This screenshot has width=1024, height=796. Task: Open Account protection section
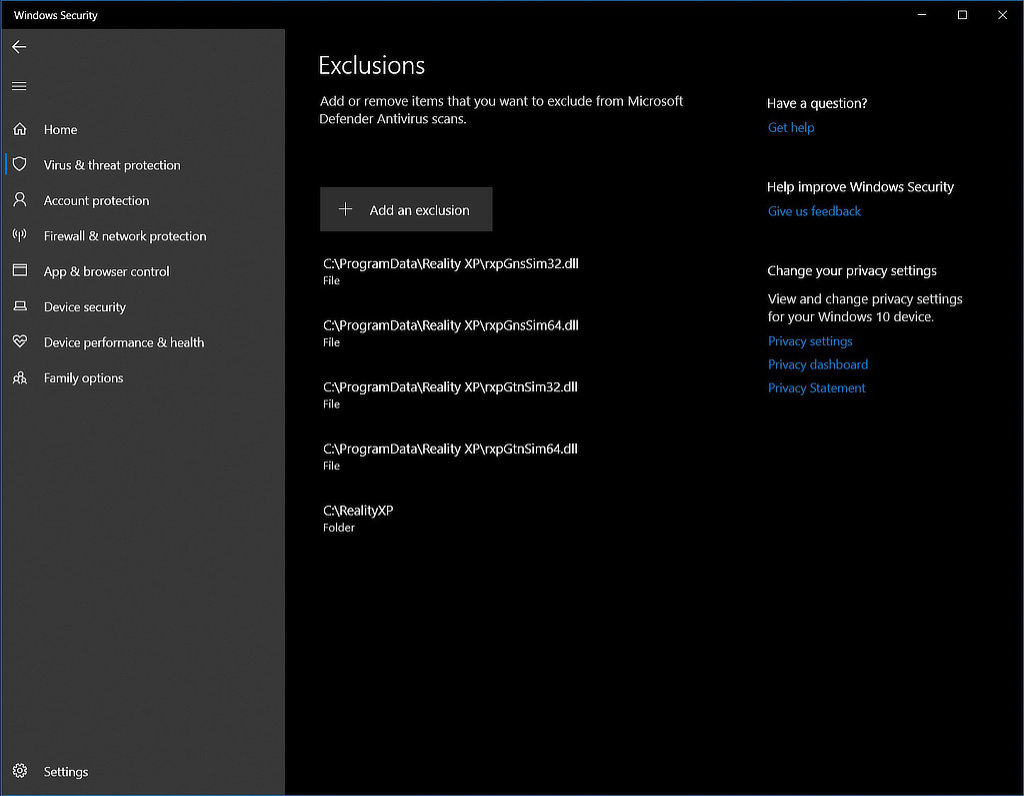point(96,200)
